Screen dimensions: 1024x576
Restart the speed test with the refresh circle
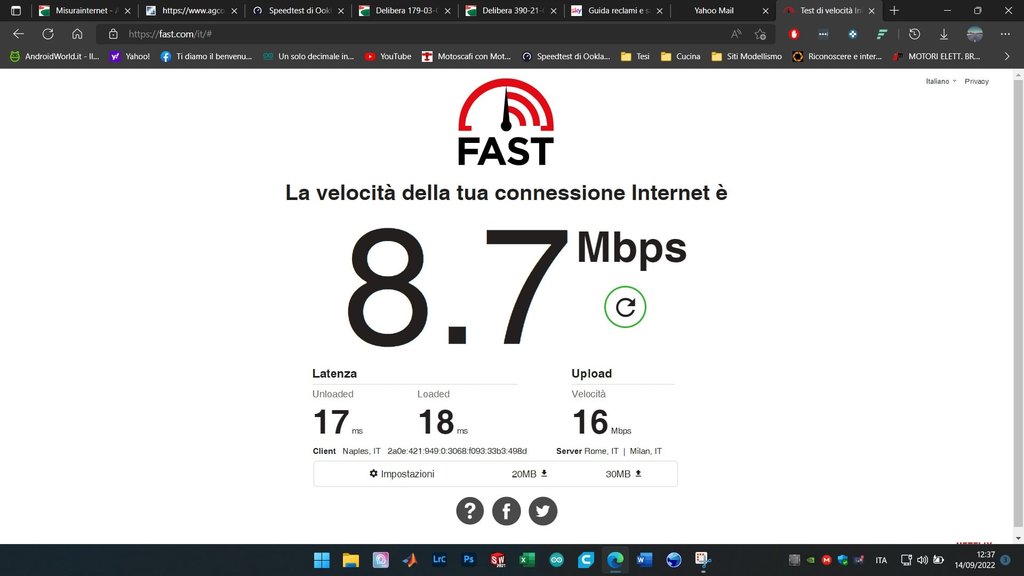pos(625,307)
